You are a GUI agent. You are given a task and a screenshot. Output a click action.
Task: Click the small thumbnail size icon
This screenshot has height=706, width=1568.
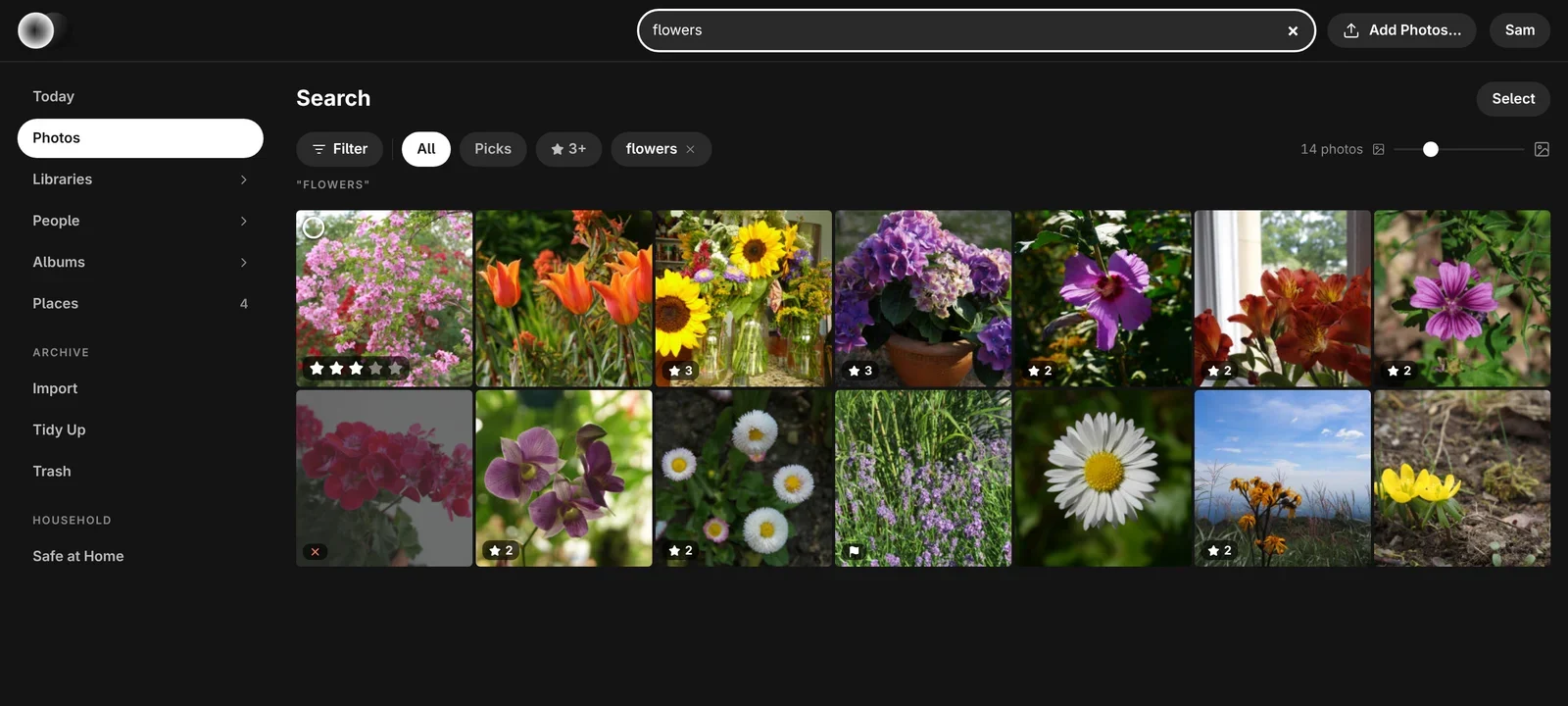[1379, 149]
